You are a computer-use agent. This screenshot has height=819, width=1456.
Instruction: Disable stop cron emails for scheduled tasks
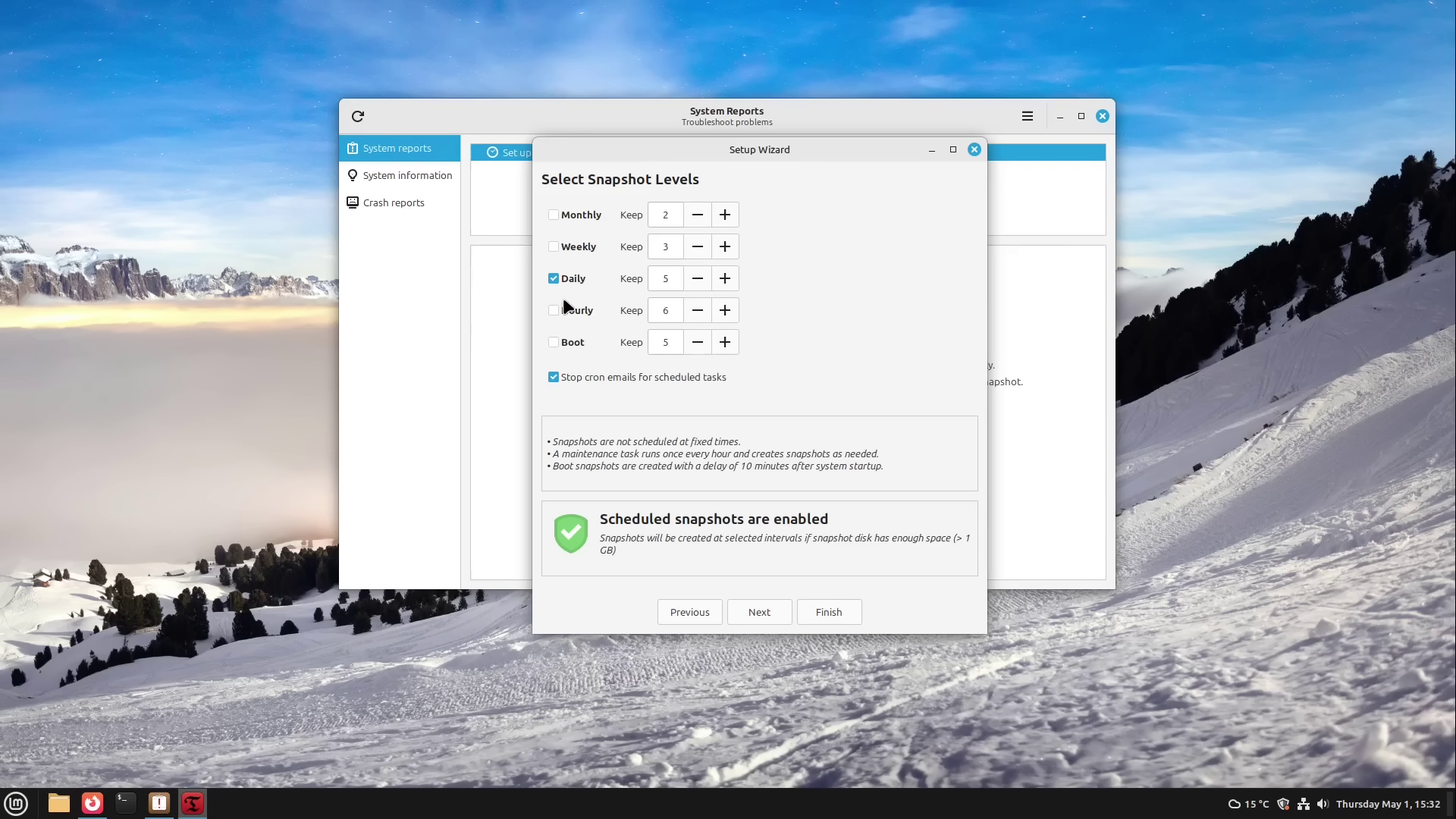tap(553, 377)
